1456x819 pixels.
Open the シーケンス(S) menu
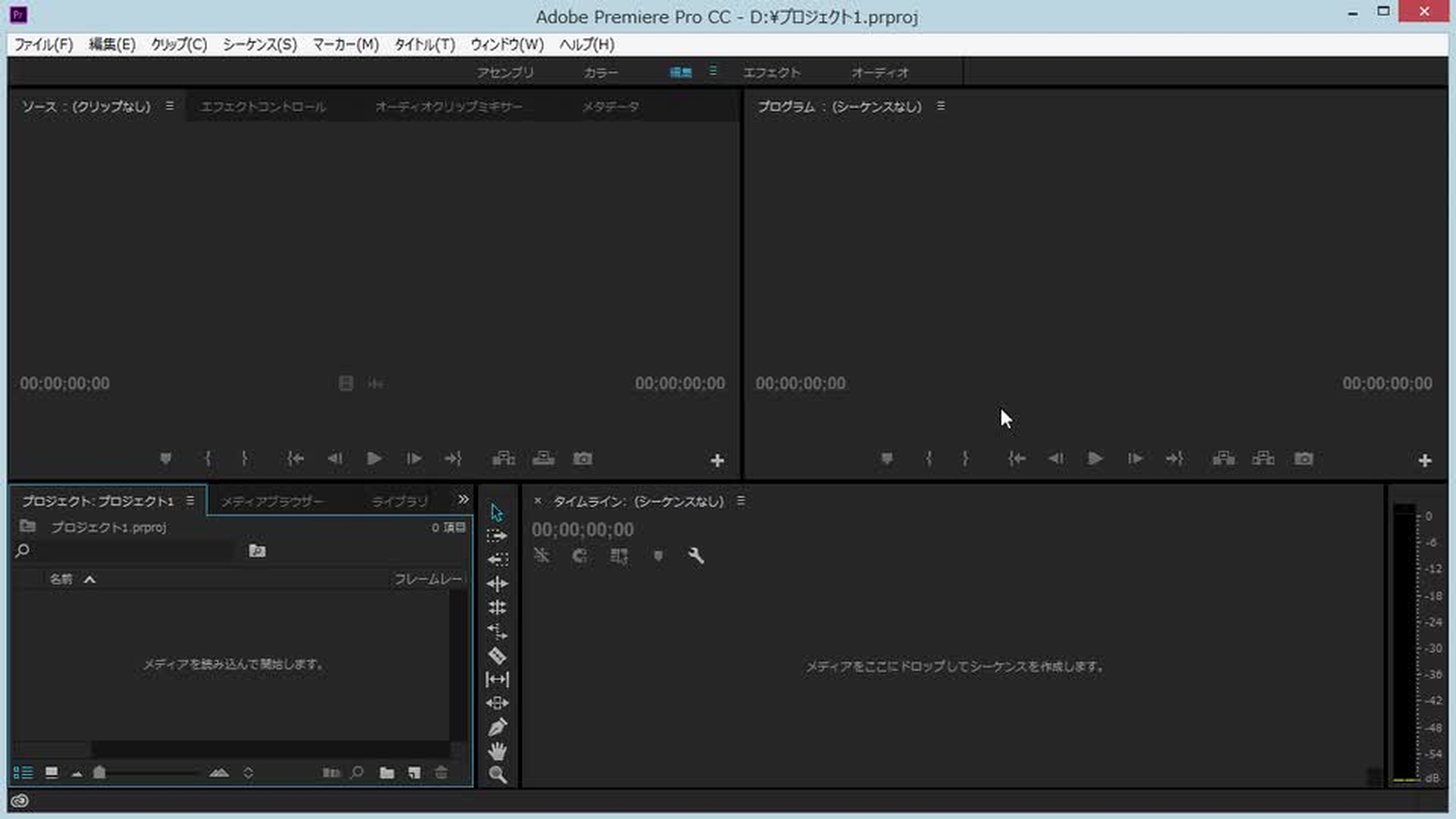259,45
